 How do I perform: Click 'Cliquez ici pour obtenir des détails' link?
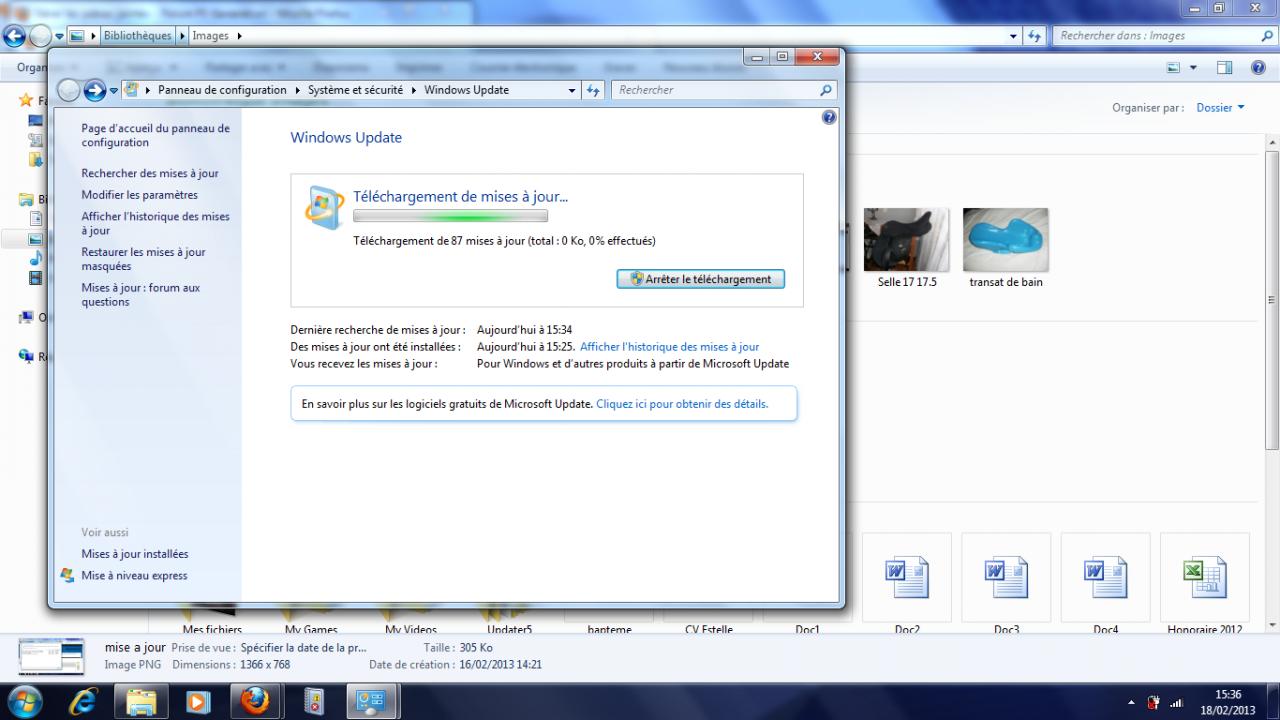click(682, 405)
